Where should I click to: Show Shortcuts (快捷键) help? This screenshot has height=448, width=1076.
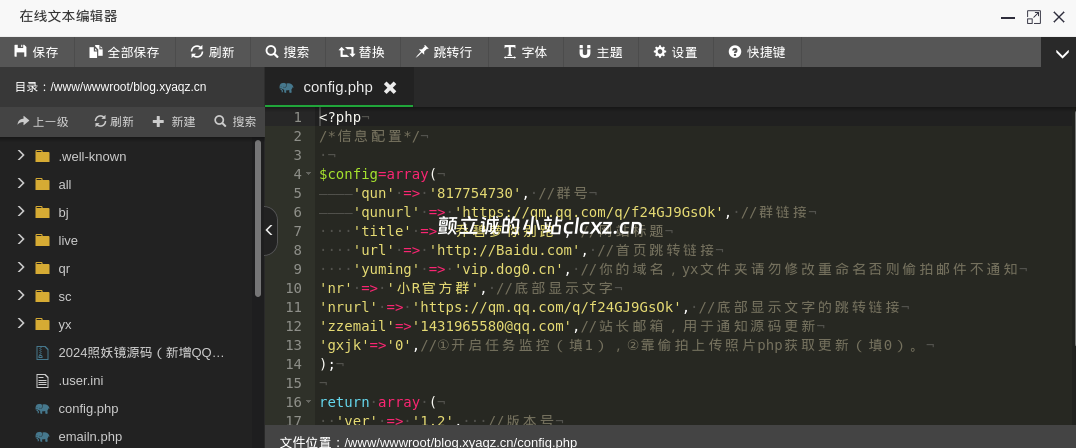tap(757, 52)
